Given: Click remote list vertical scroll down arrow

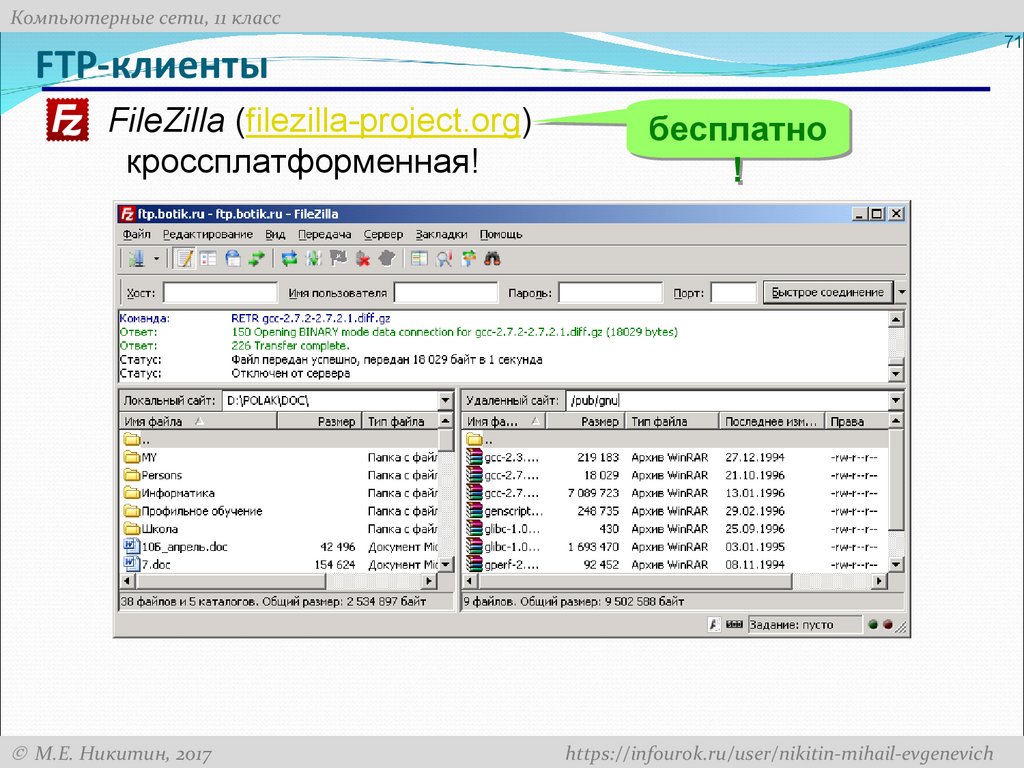Looking at the screenshot, I should (896, 564).
